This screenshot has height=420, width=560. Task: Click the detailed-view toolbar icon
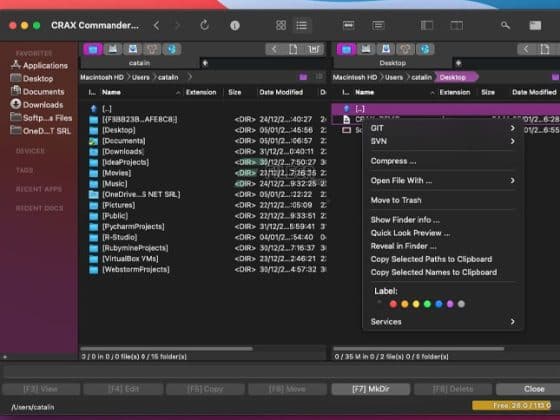(x=378, y=25)
